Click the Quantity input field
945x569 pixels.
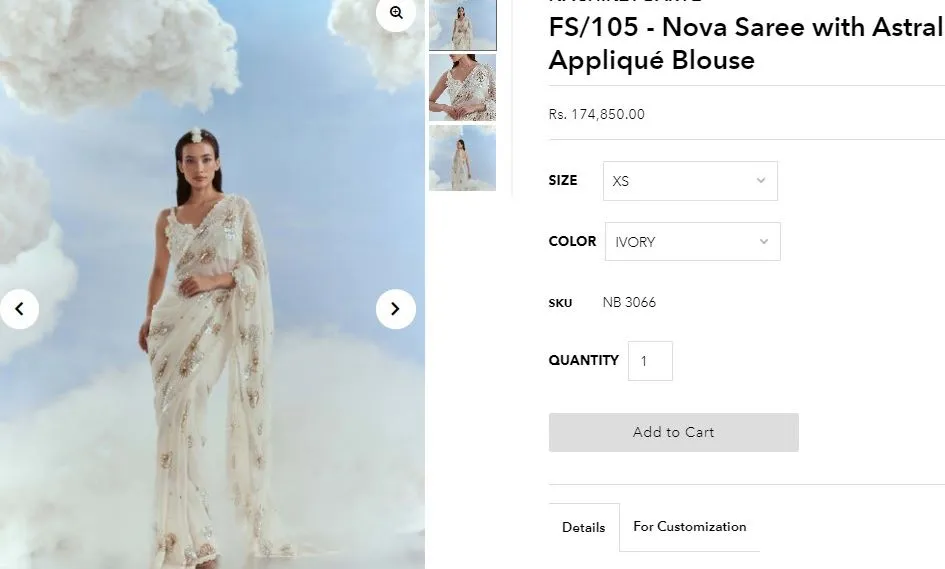pyautogui.click(x=650, y=361)
